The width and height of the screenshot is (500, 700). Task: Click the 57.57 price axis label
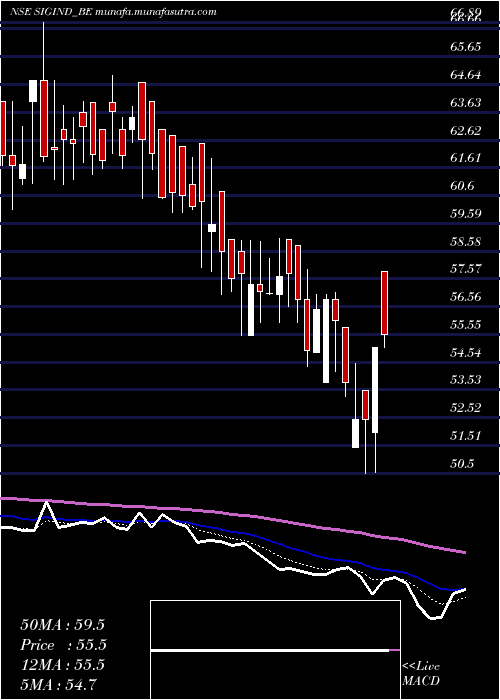click(466, 269)
